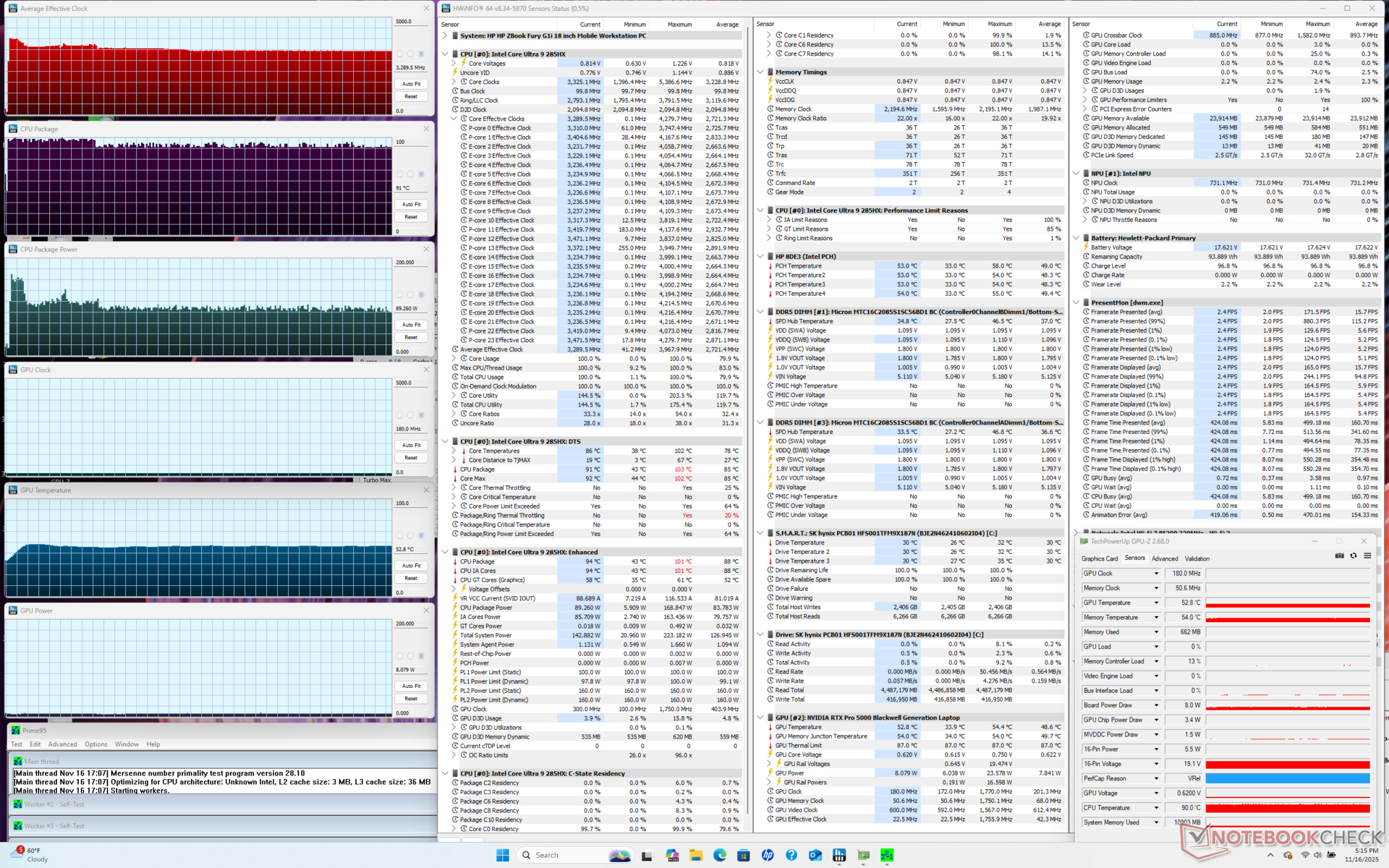Switch to the Graphics Card tab in GPU-Z

(1099, 558)
